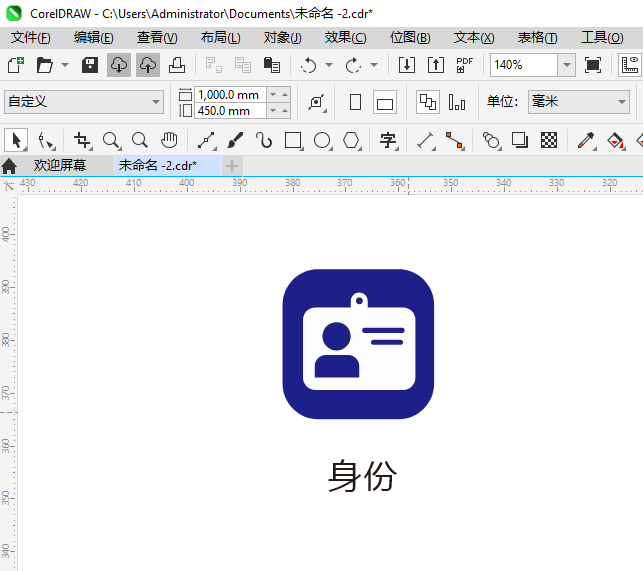Open the Edit menu
643x571 pixels.
coord(93,37)
